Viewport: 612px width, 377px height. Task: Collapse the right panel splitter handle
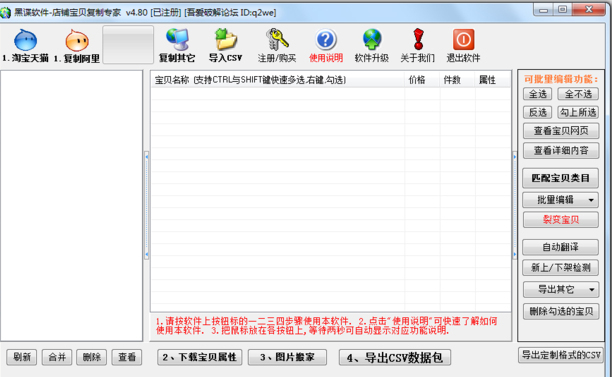point(514,205)
